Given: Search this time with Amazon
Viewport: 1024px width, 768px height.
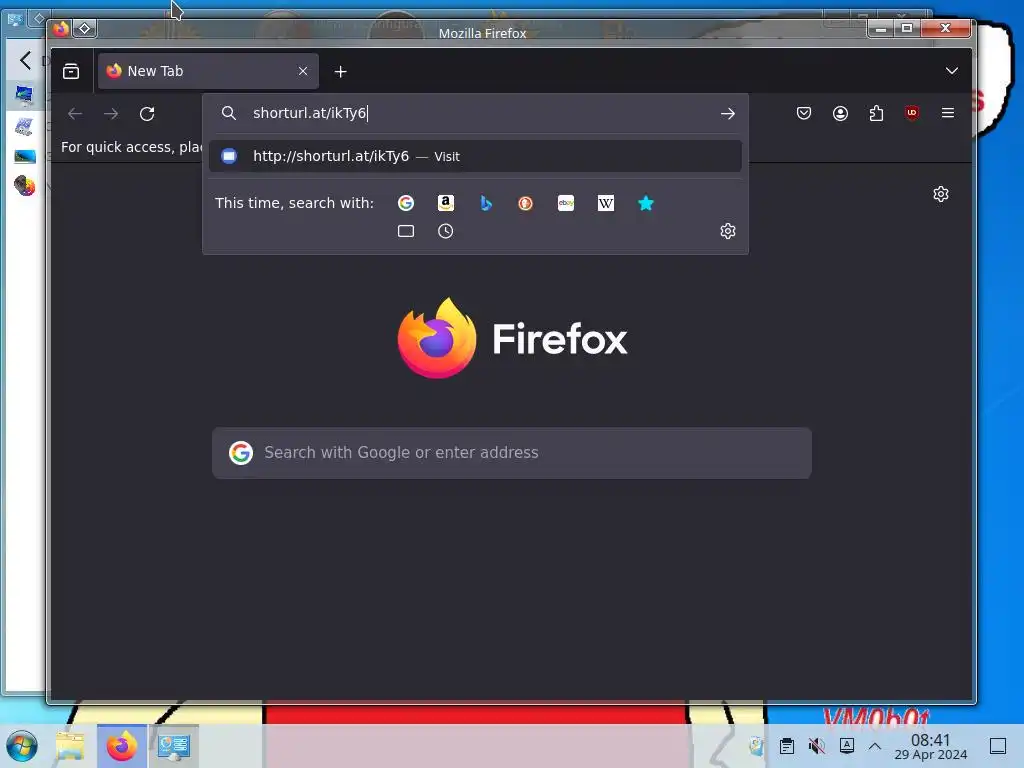Looking at the screenshot, I should pyautogui.click(x=445, y=203).
